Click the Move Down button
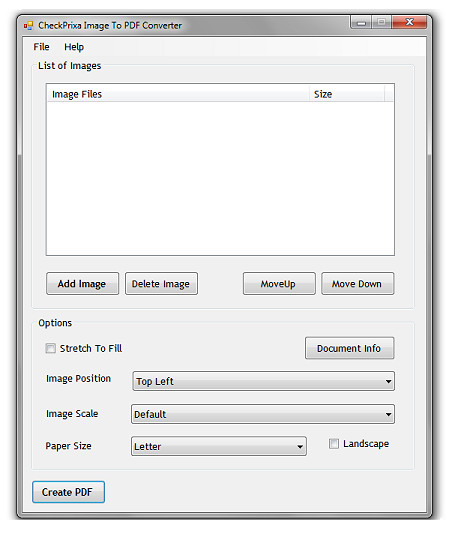The image size is (453, 537). [x=357, y=284]
